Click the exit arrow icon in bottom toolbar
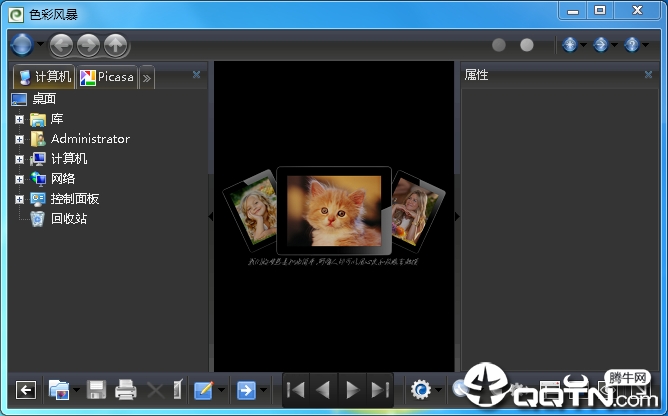Screen dimensions: 668x416 26,390
